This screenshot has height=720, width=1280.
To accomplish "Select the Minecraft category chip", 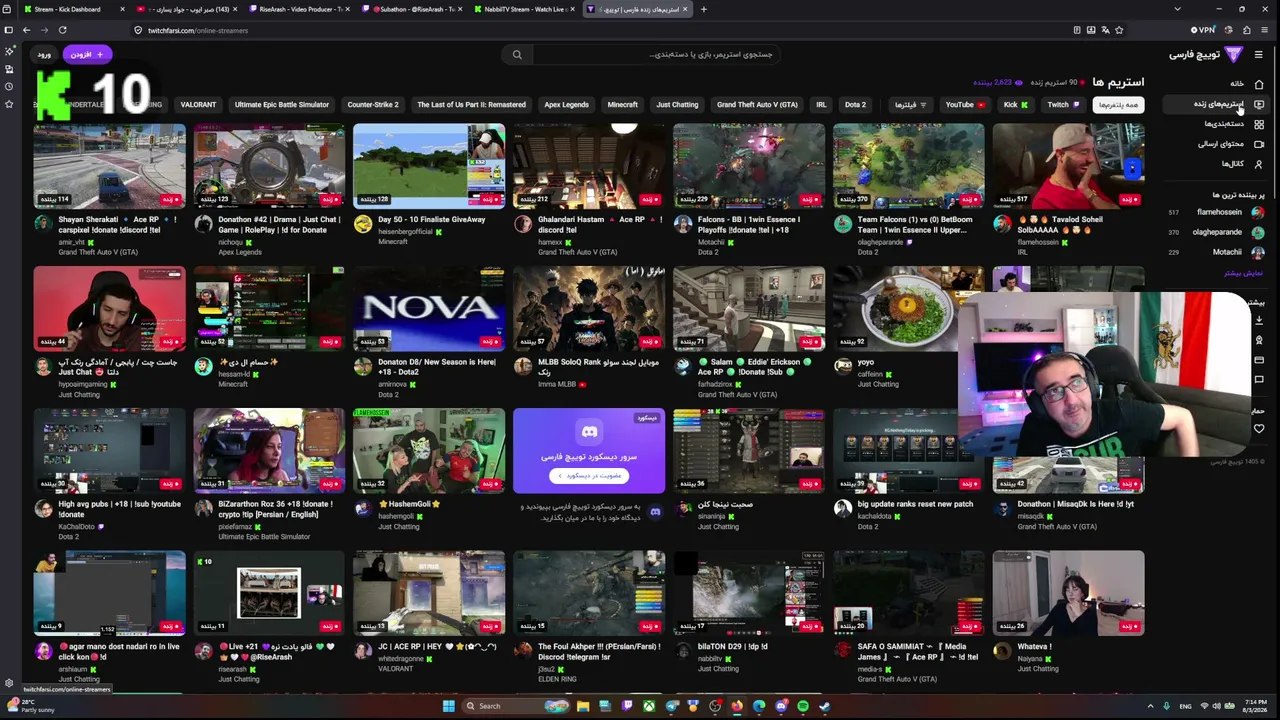I will 622,105.
